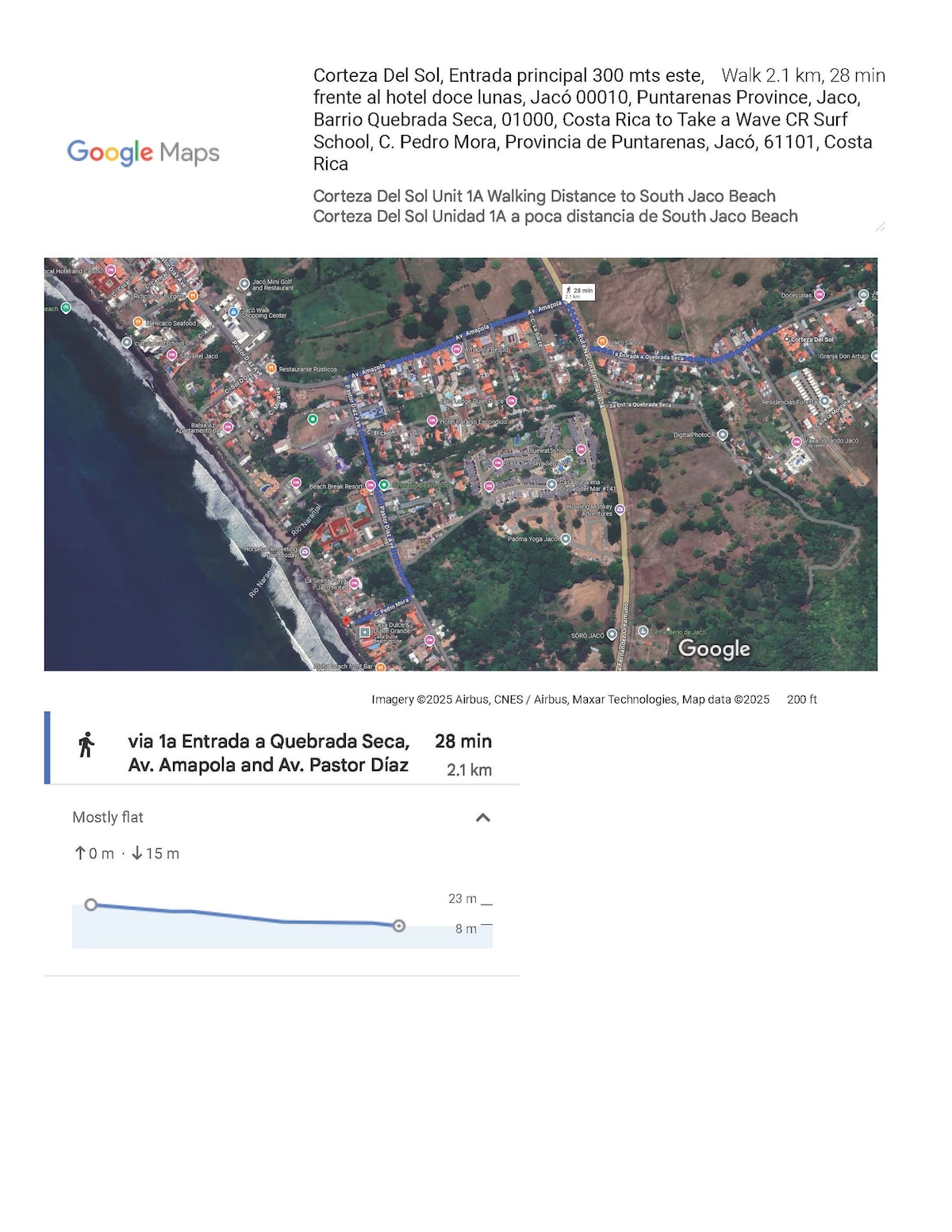This screenshot has height=1232, width=952.
Task: Open the Howling Monkey Adventures pin
Action: [x=620, y=509]
